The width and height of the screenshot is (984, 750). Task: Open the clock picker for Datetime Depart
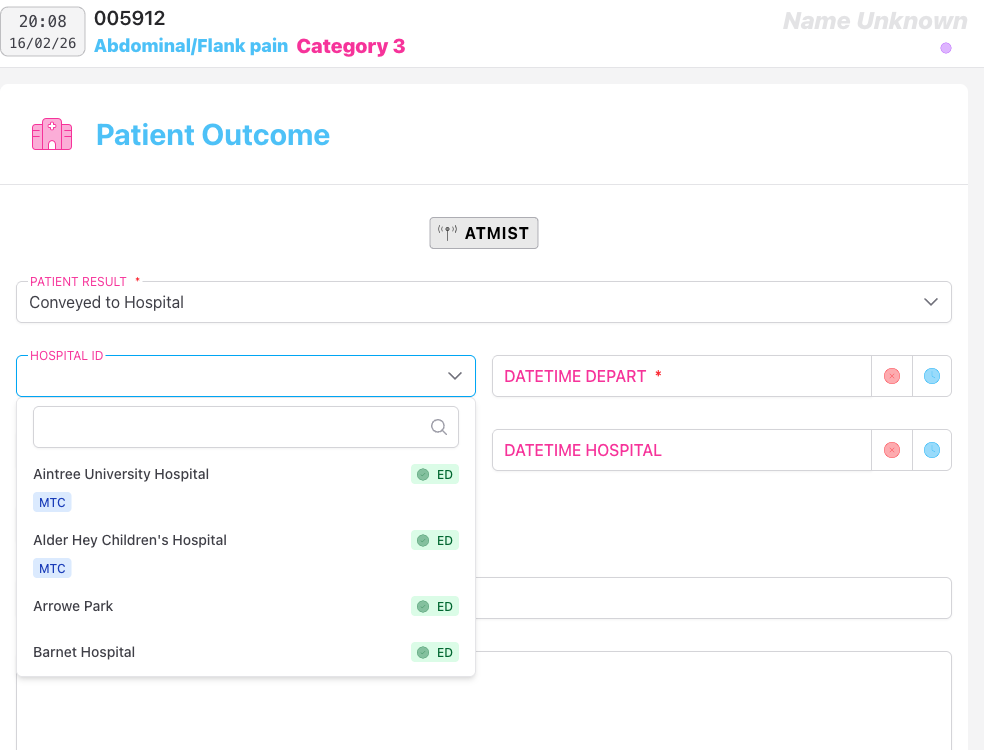(931, 375)
